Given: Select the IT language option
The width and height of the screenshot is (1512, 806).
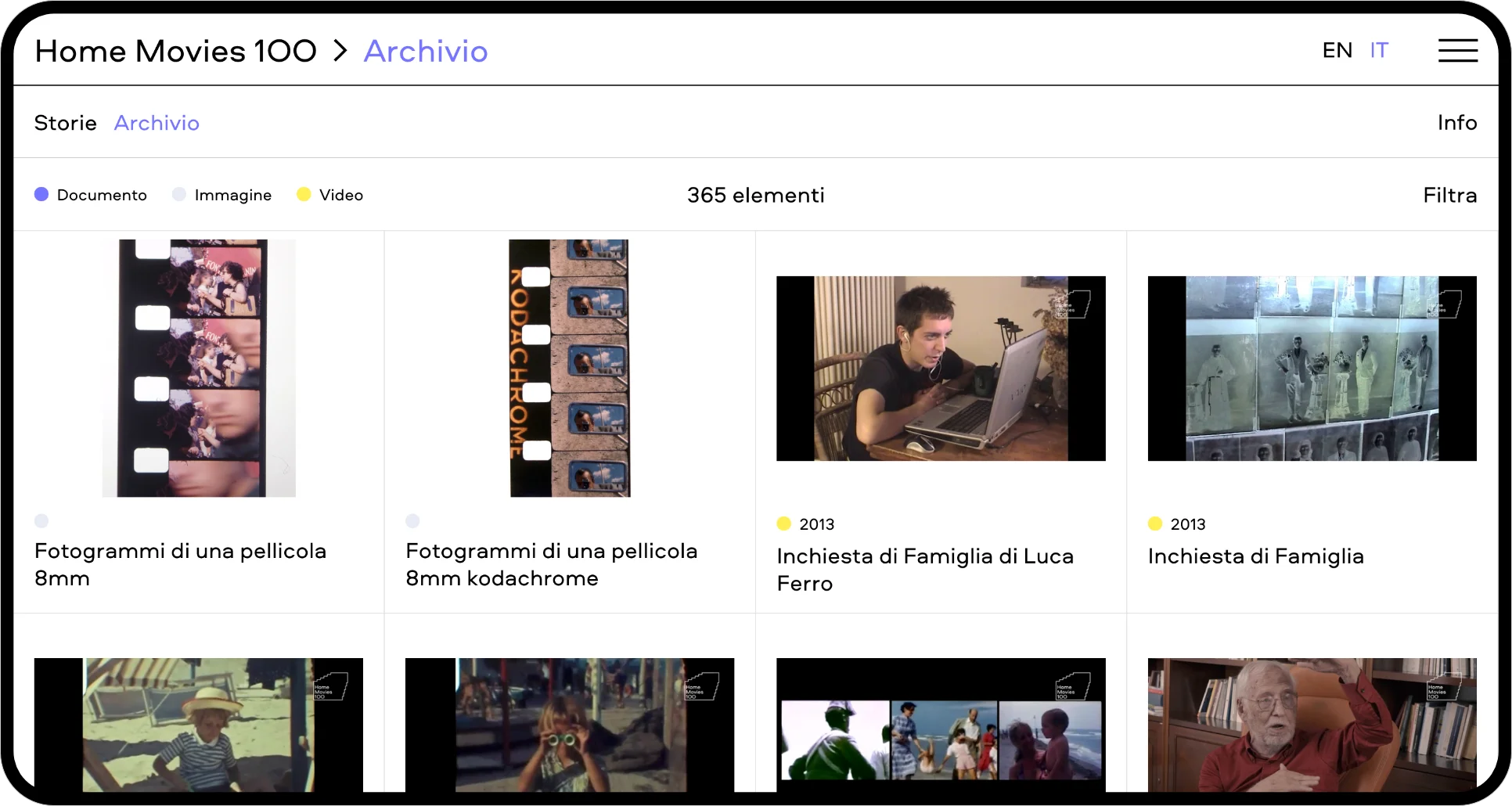Looking at the screenshot, I should [x=1379, y=51].
